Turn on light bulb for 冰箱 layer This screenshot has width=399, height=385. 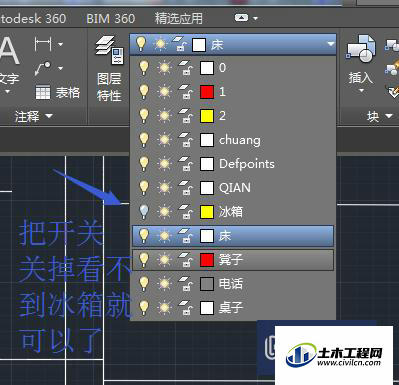144,212
